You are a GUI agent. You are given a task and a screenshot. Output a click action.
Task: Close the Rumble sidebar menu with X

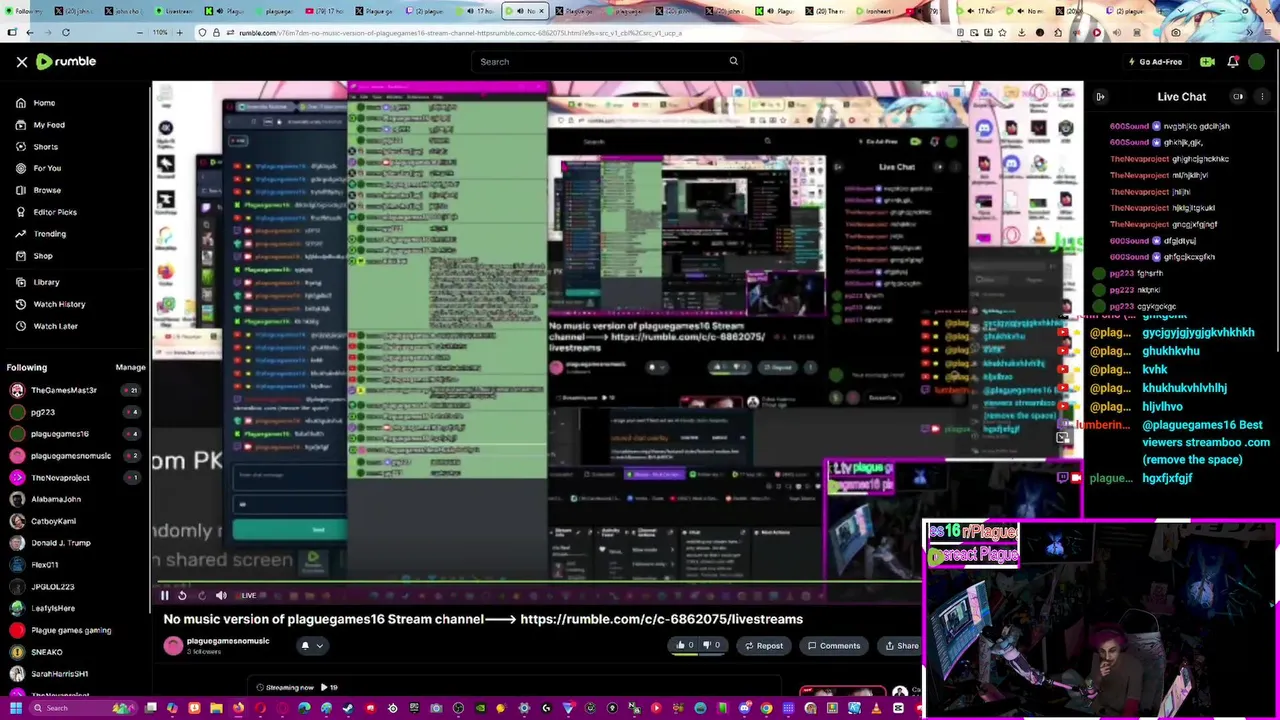coord(21,62)
